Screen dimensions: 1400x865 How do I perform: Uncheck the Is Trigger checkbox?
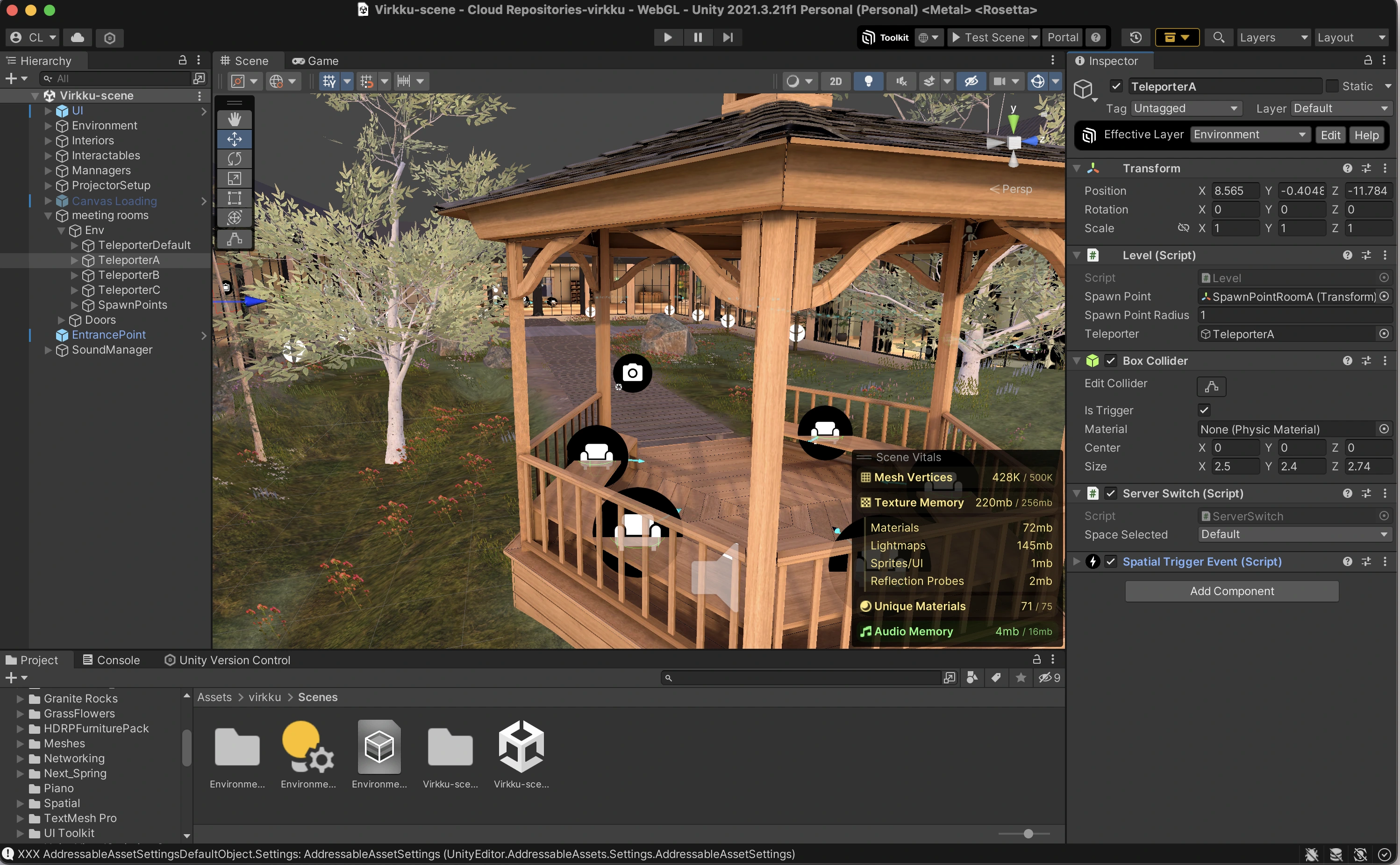[1204, 410]
